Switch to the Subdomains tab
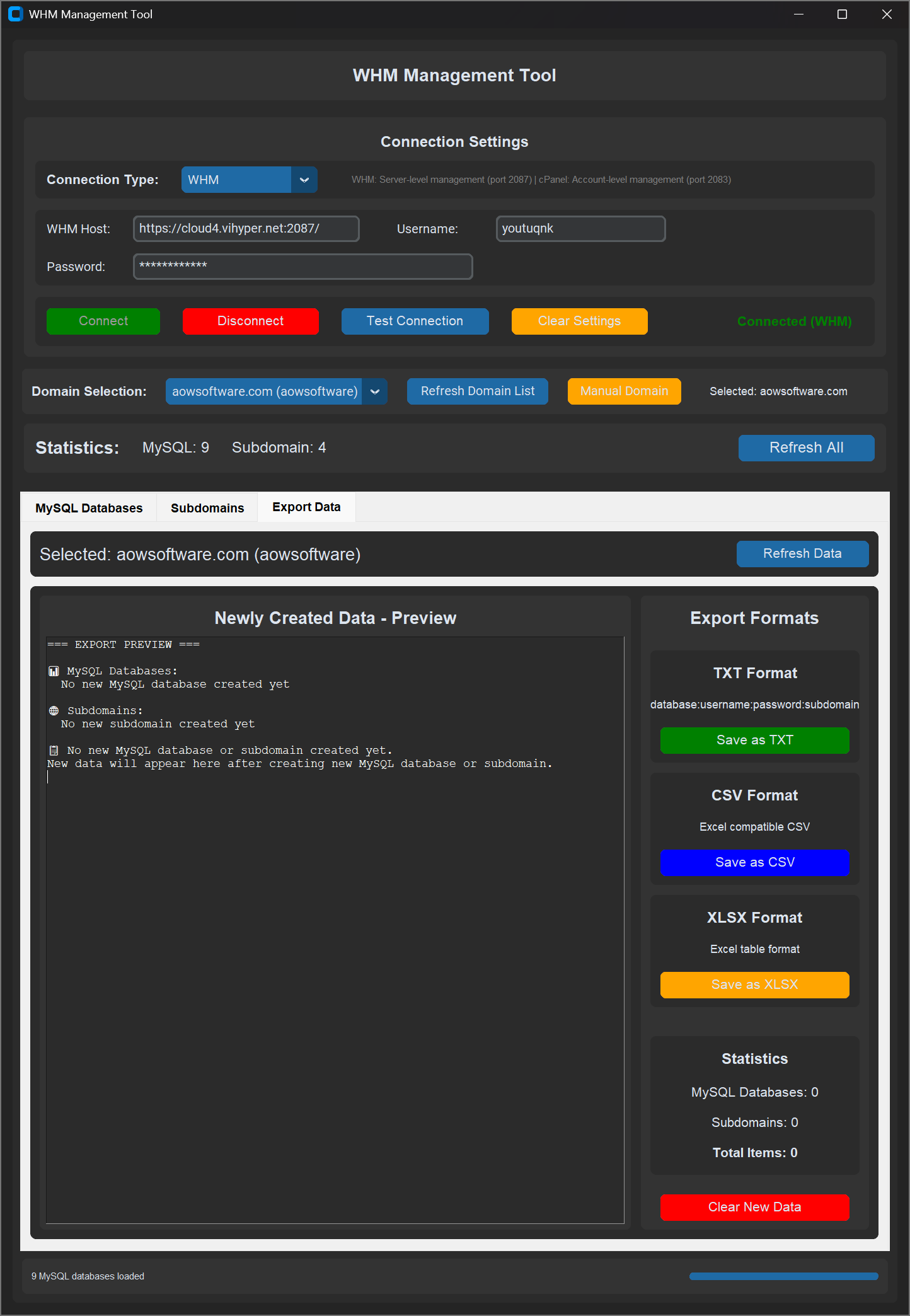This screenshot has width=910, height=1316. pos(207,508)
